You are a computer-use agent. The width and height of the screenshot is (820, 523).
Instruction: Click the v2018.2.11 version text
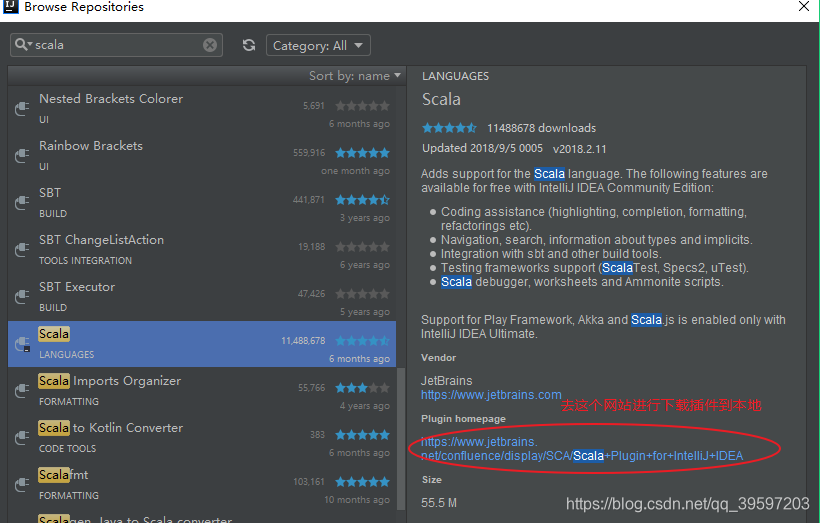click(x=579, y=149)
